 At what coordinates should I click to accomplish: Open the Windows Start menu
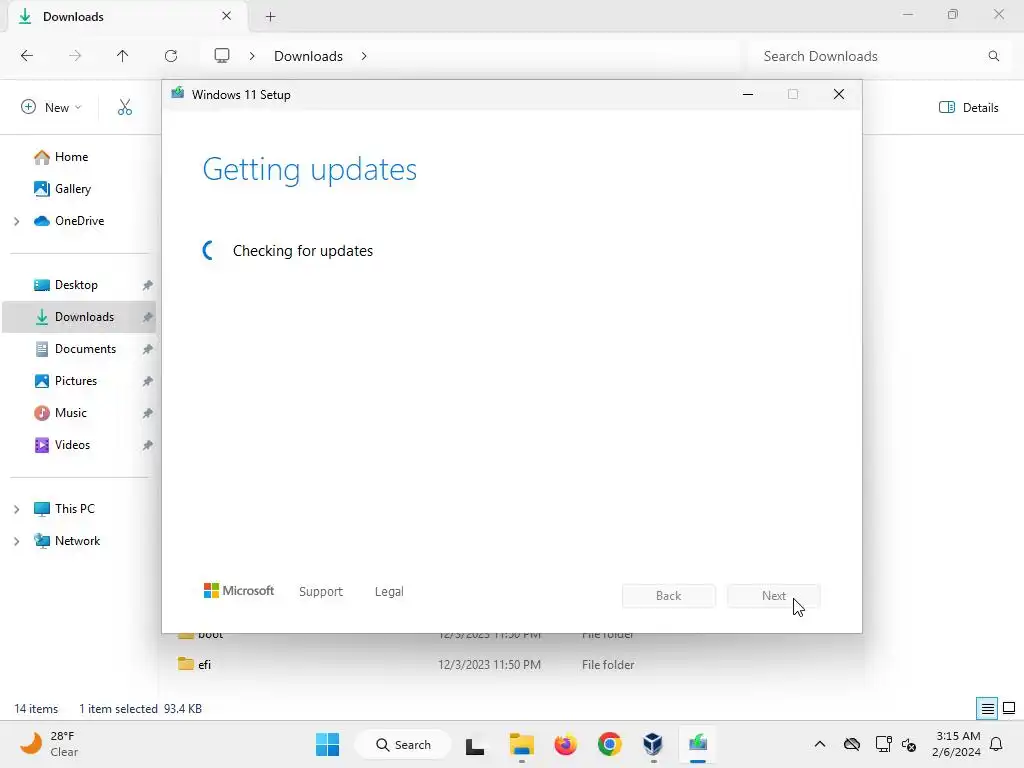pyautogui.click(x=327, y=744)
